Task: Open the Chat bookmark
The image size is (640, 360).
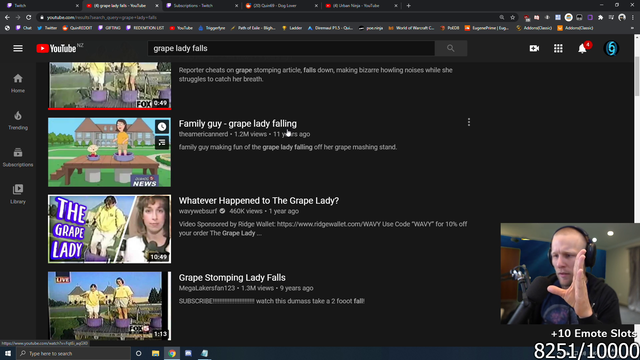Action: 24,28
